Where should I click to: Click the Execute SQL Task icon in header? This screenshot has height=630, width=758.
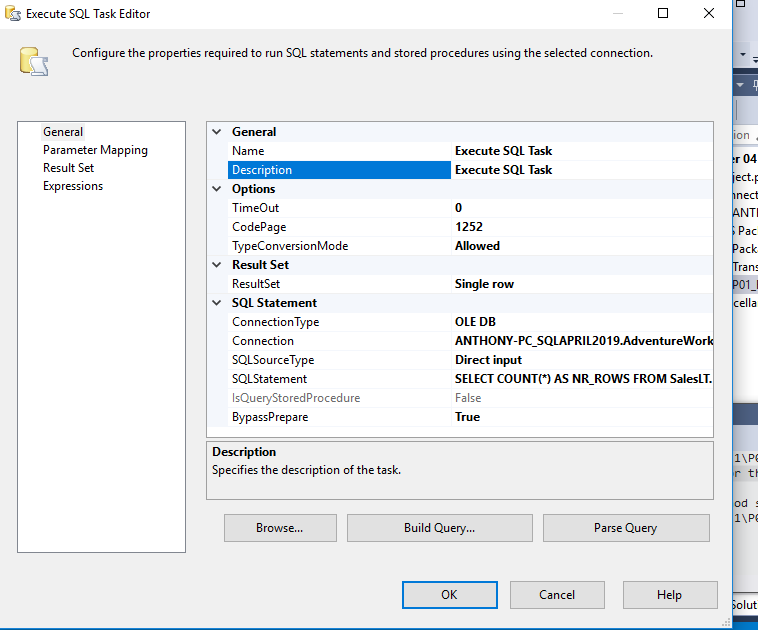[33, 61]
